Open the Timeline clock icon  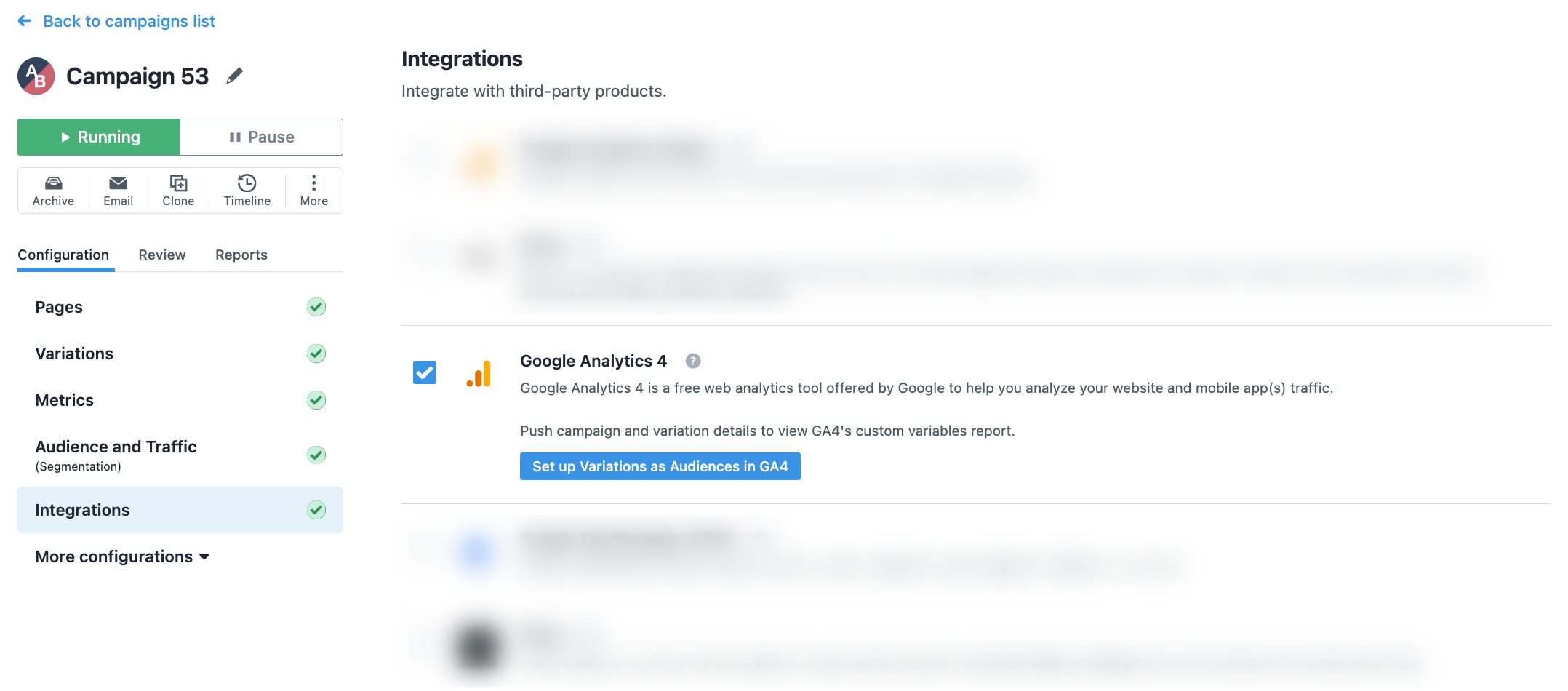(247, 183)
